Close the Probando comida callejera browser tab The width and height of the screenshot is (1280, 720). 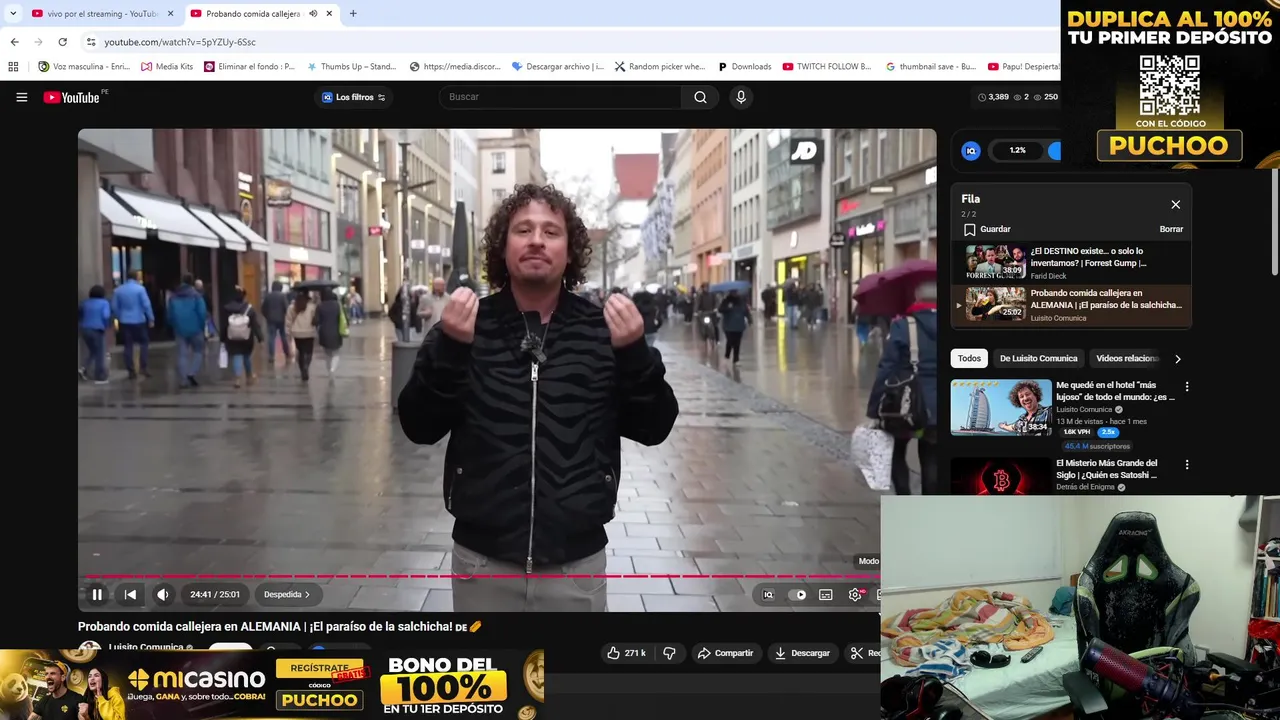tap(329, 14)
